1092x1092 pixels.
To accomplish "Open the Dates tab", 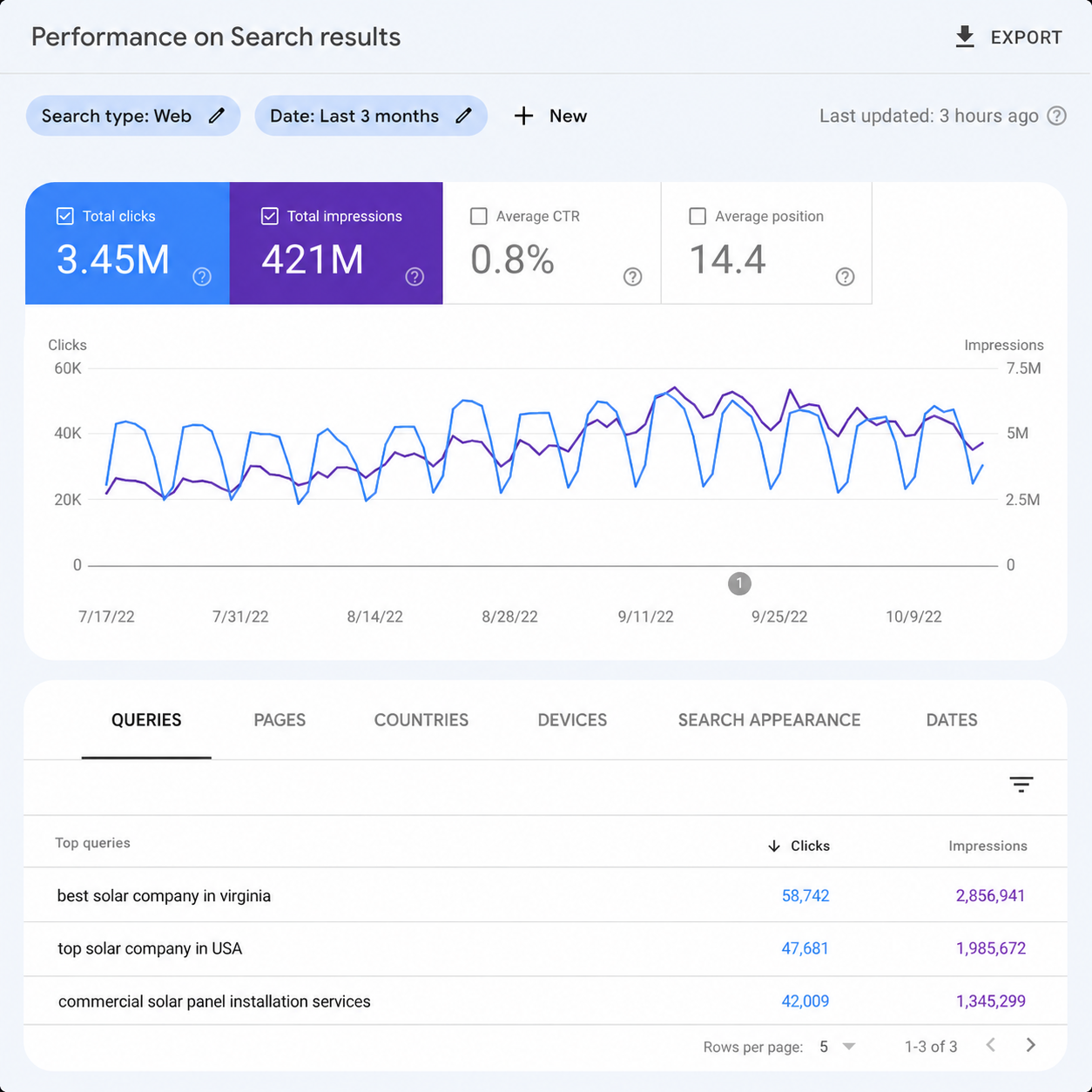I will click(952, 720).
